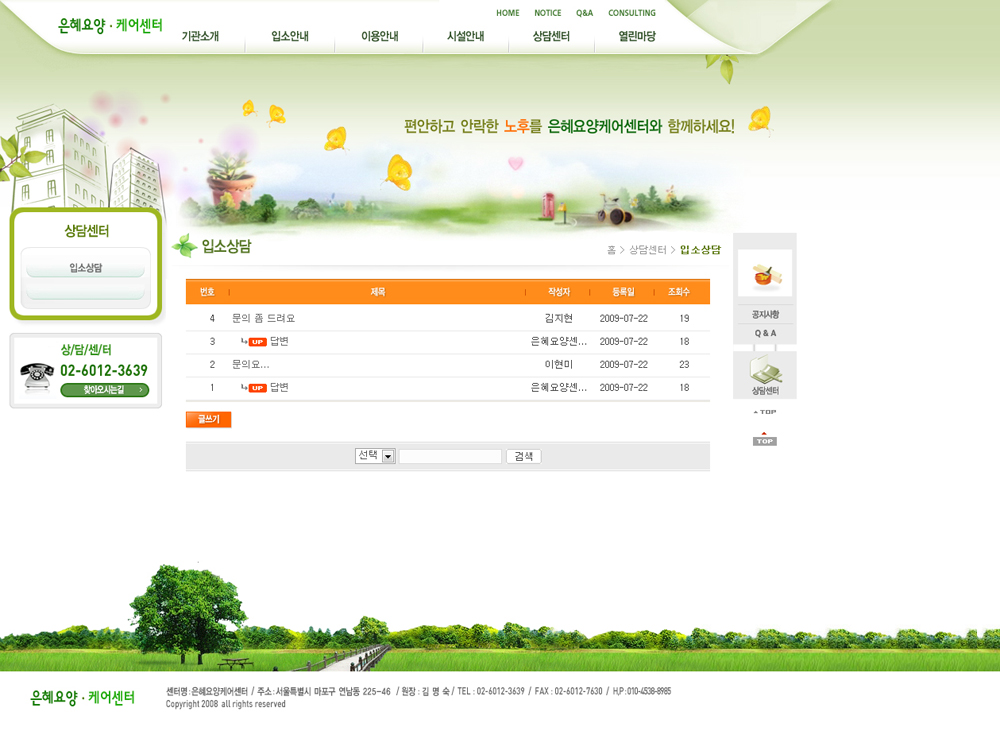Click the paint bucket thumbnail in right sidebar
The image size is (1000, 731).
pyautogui.click(x=765, y=273)
